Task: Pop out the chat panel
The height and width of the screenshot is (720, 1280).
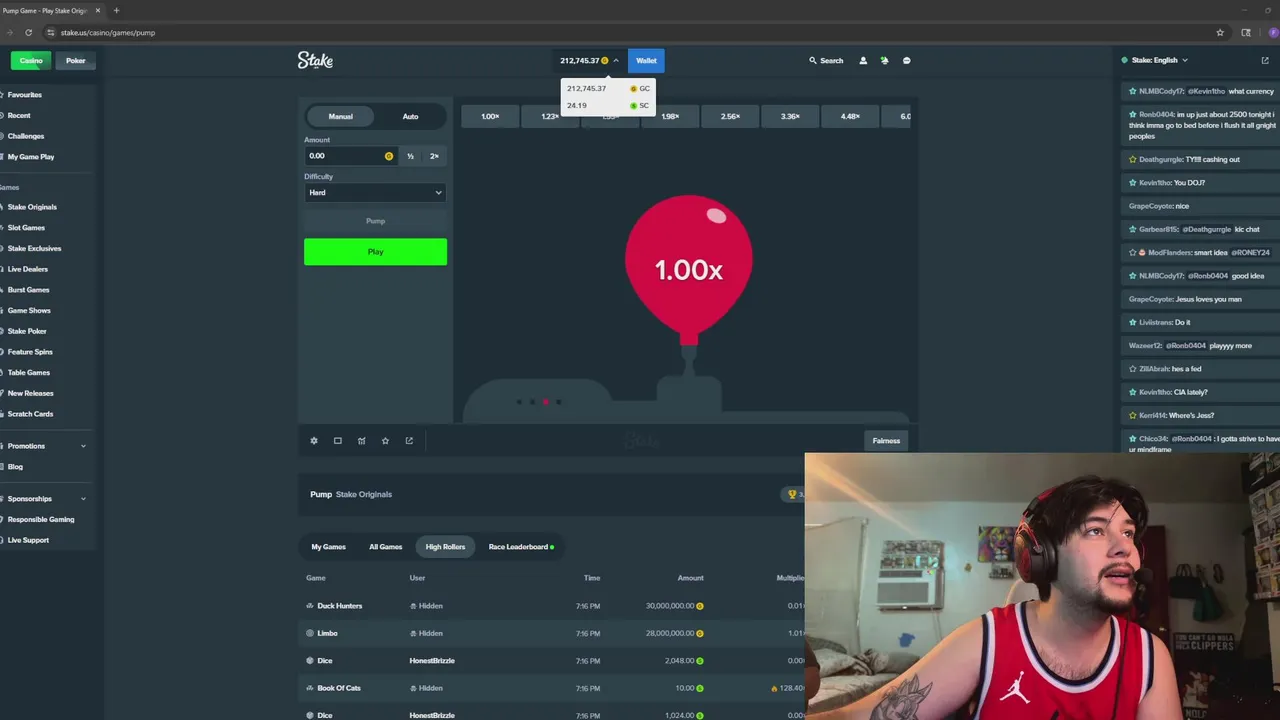Action: click(1265, 60)
